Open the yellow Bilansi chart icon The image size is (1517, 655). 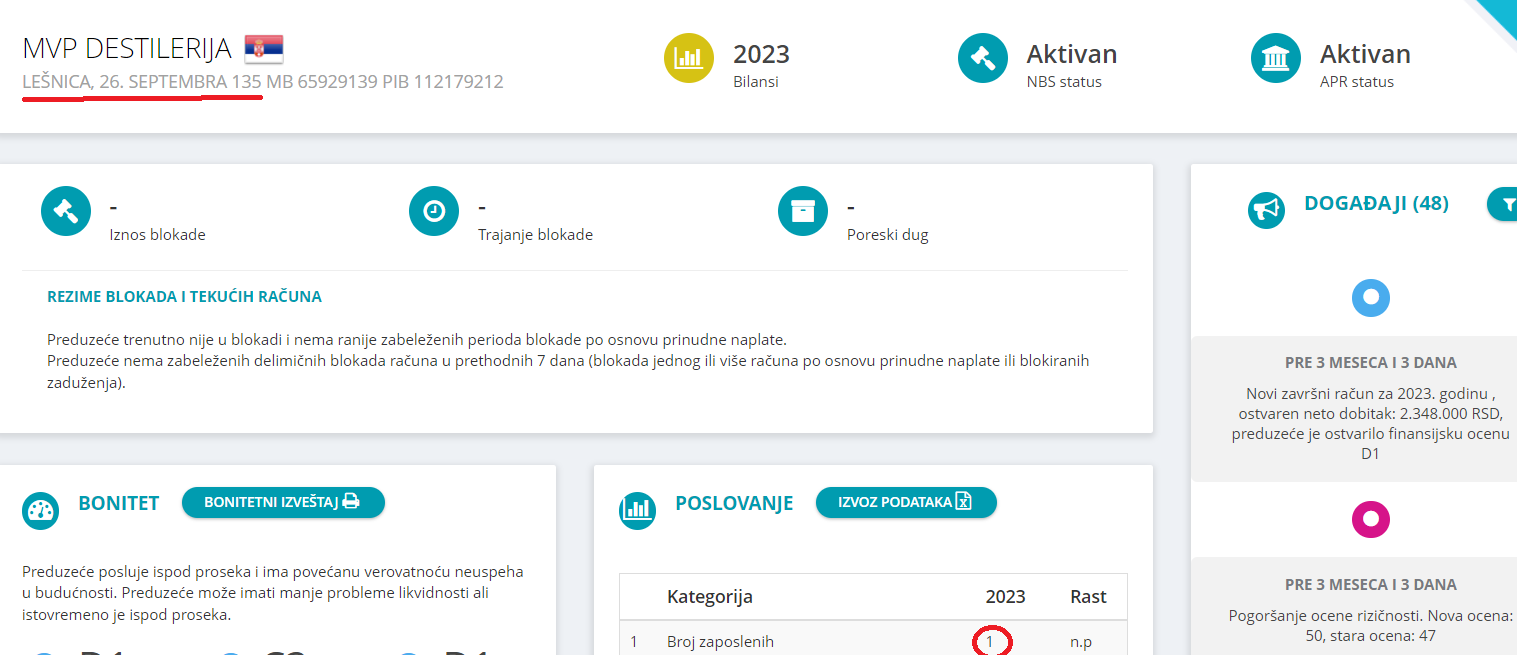[689, 58]
